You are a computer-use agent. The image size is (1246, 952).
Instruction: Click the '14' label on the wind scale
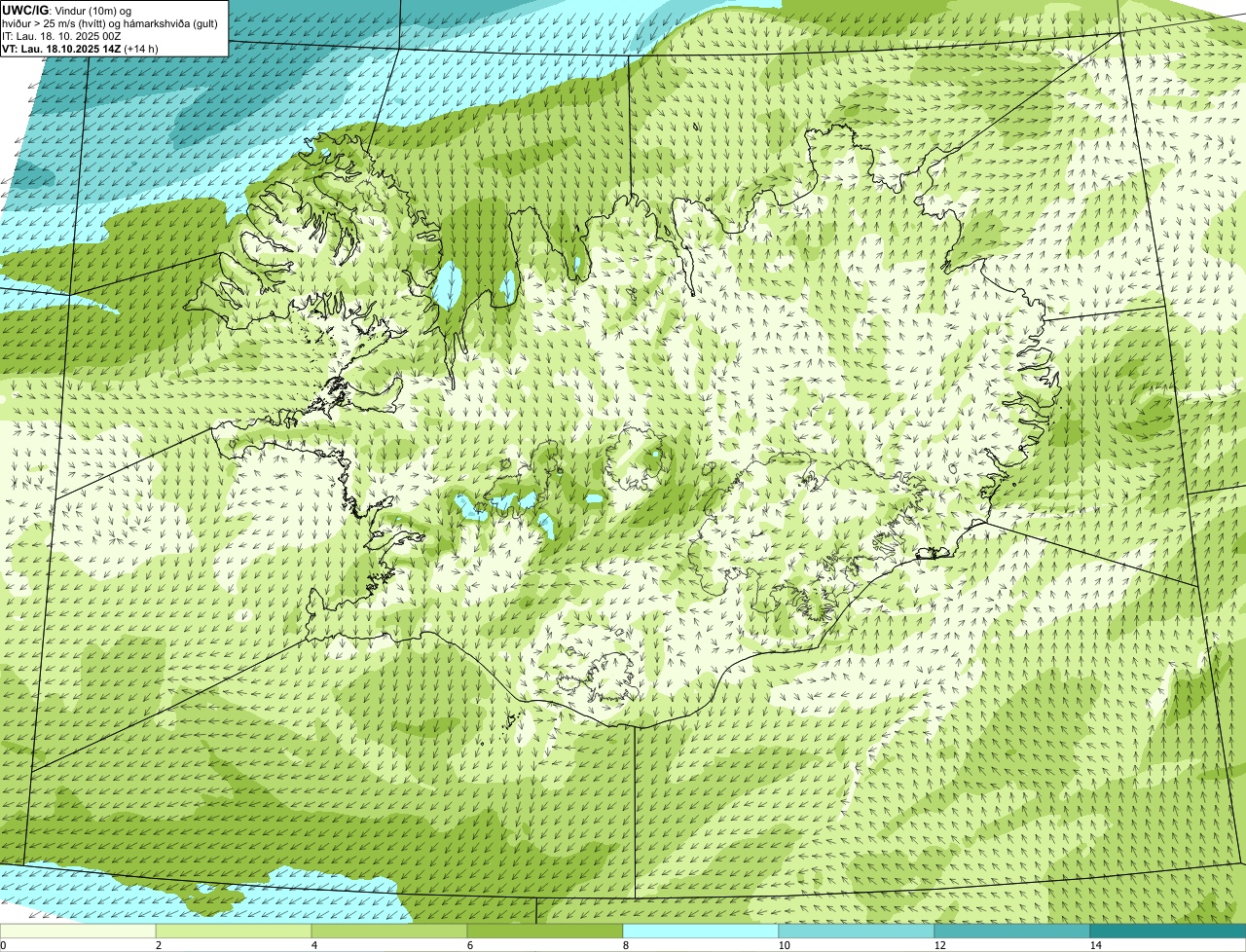click(1095, 945)
